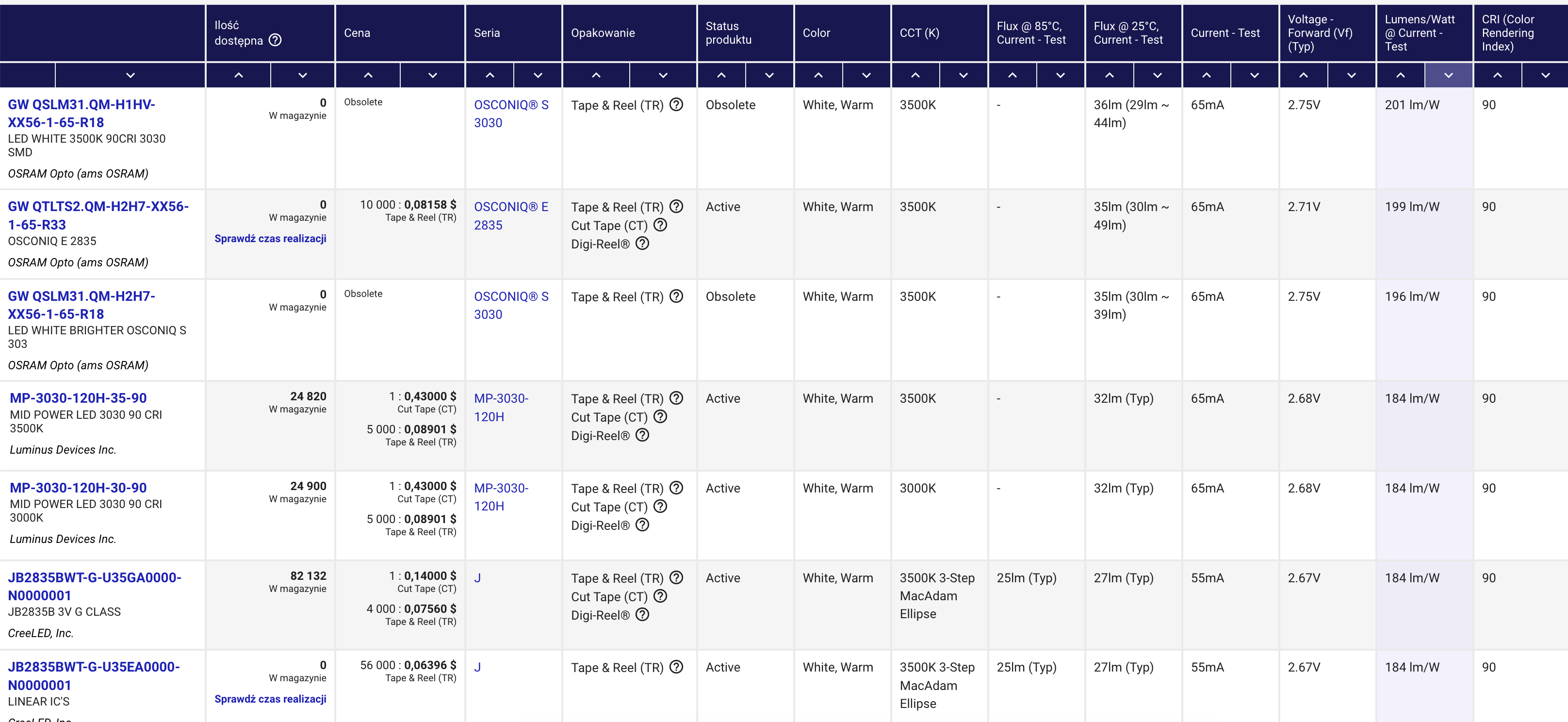Open Tape & Reel help for GW QSLM31.QM-H2H7 row
The image size is (1568, 722).
pyautogui.click(x=676, y=296)
